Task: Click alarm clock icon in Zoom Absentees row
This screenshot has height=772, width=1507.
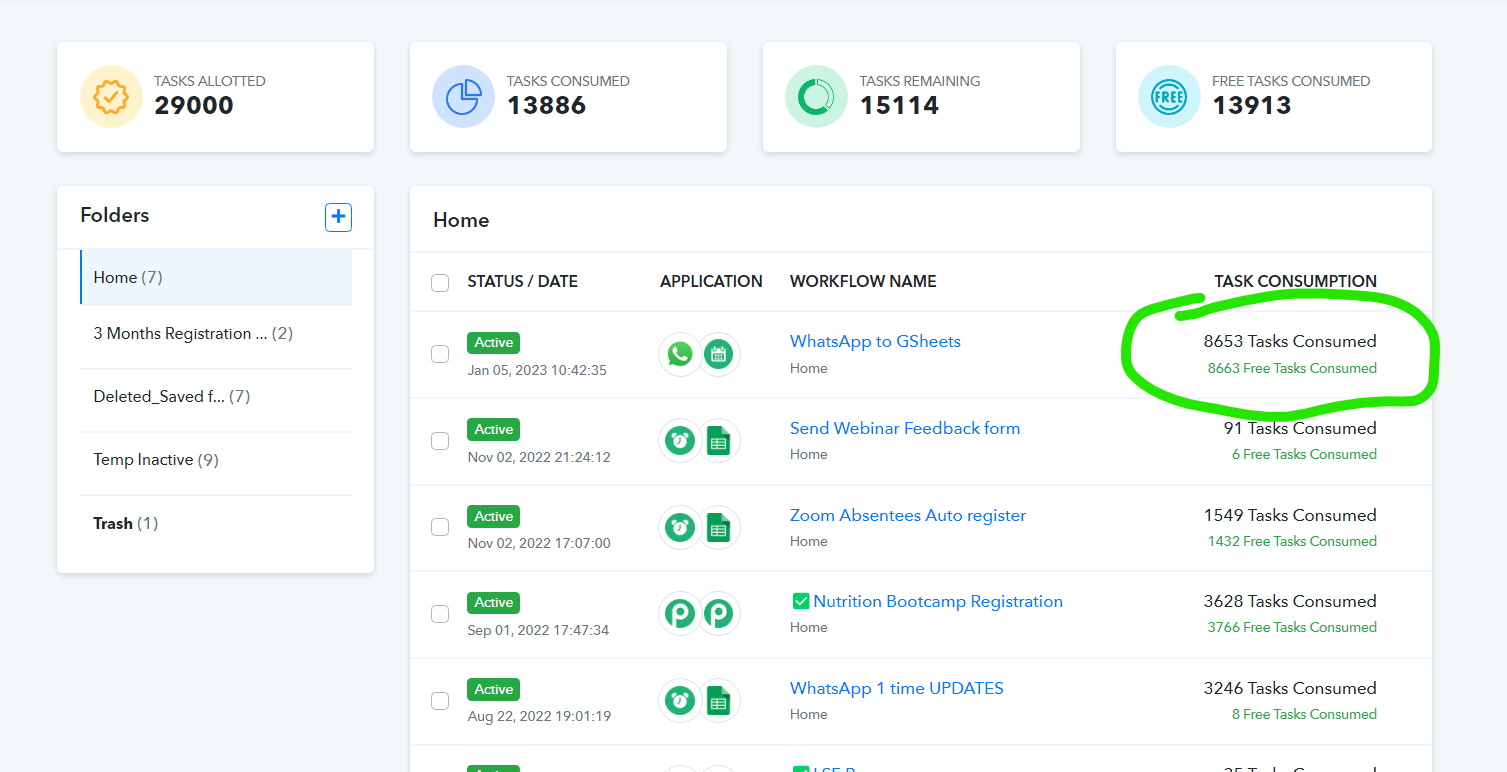Action: 680,527
